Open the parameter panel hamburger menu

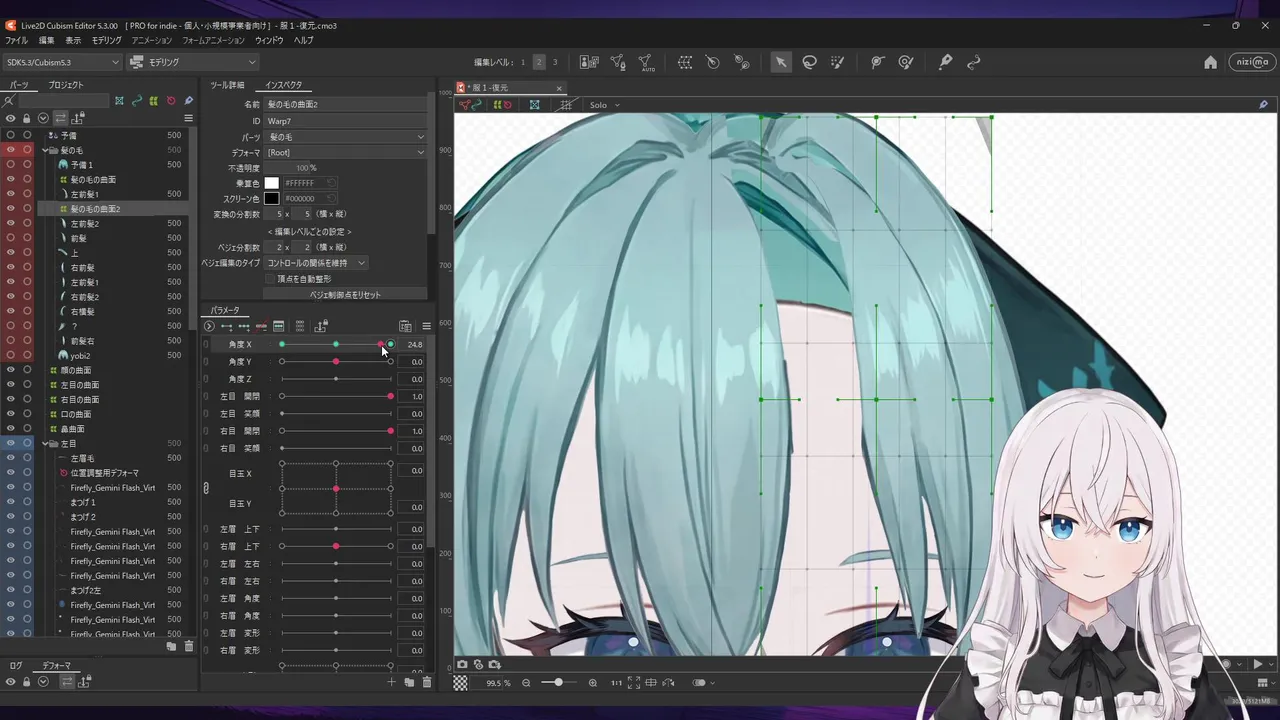tap(426, 326)
